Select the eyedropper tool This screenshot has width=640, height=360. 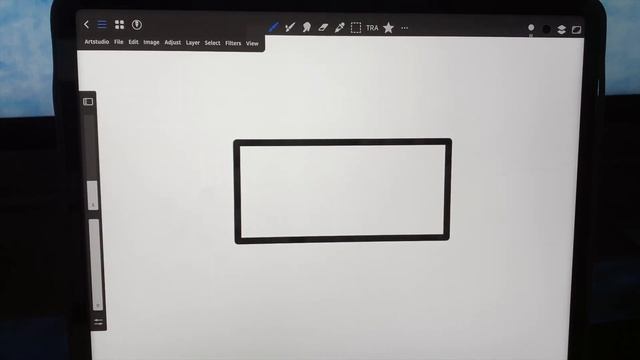coord(339,27)
